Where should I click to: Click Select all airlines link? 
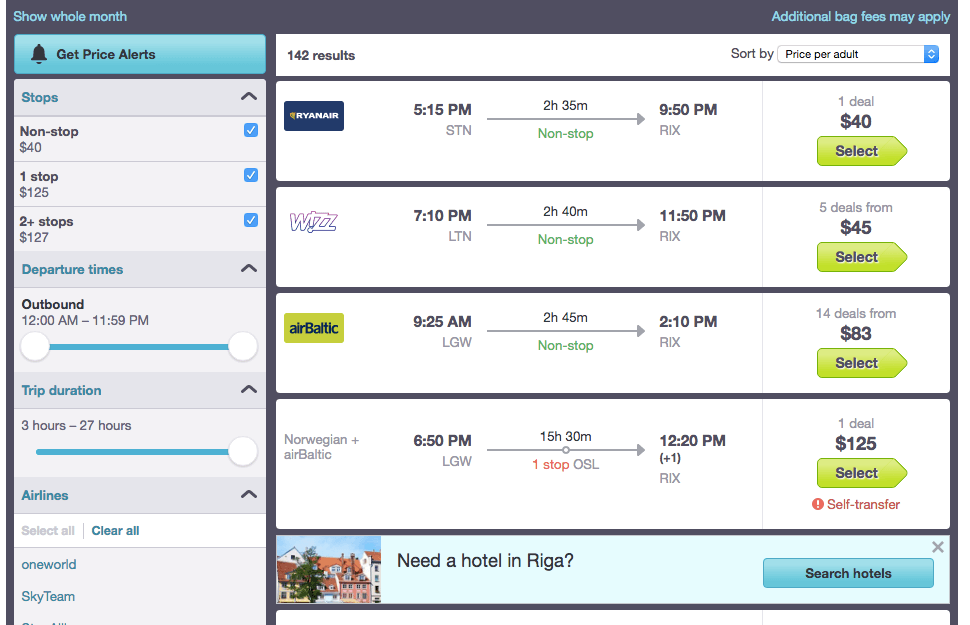(x=48, y=530)
